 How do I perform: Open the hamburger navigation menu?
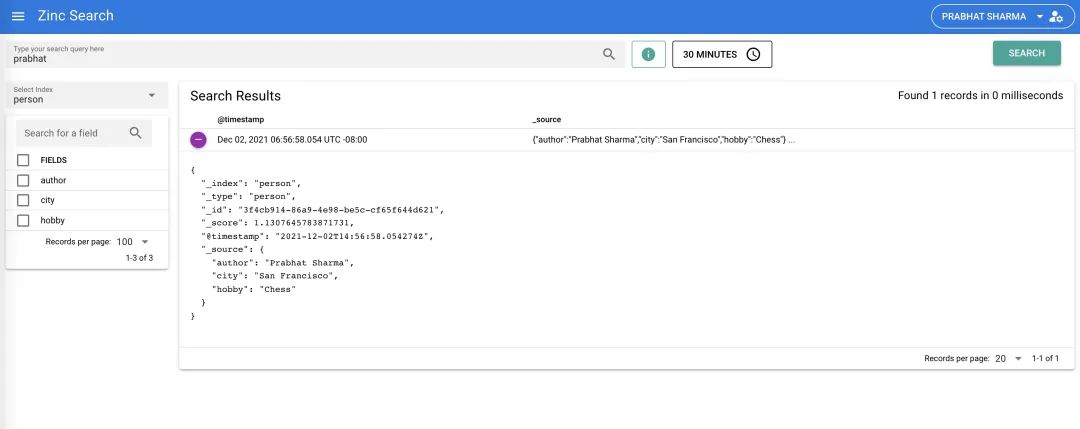click(19, 16)
